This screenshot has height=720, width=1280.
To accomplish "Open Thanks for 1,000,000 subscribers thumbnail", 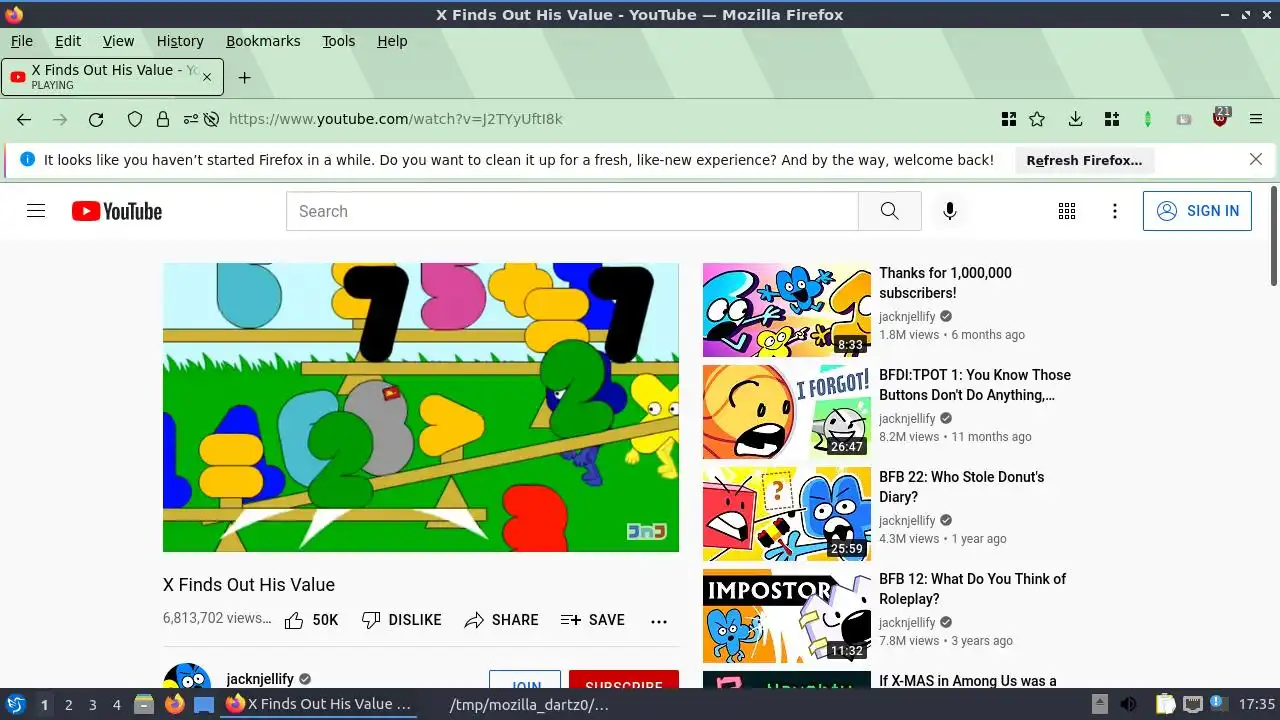I will [787, 310].
